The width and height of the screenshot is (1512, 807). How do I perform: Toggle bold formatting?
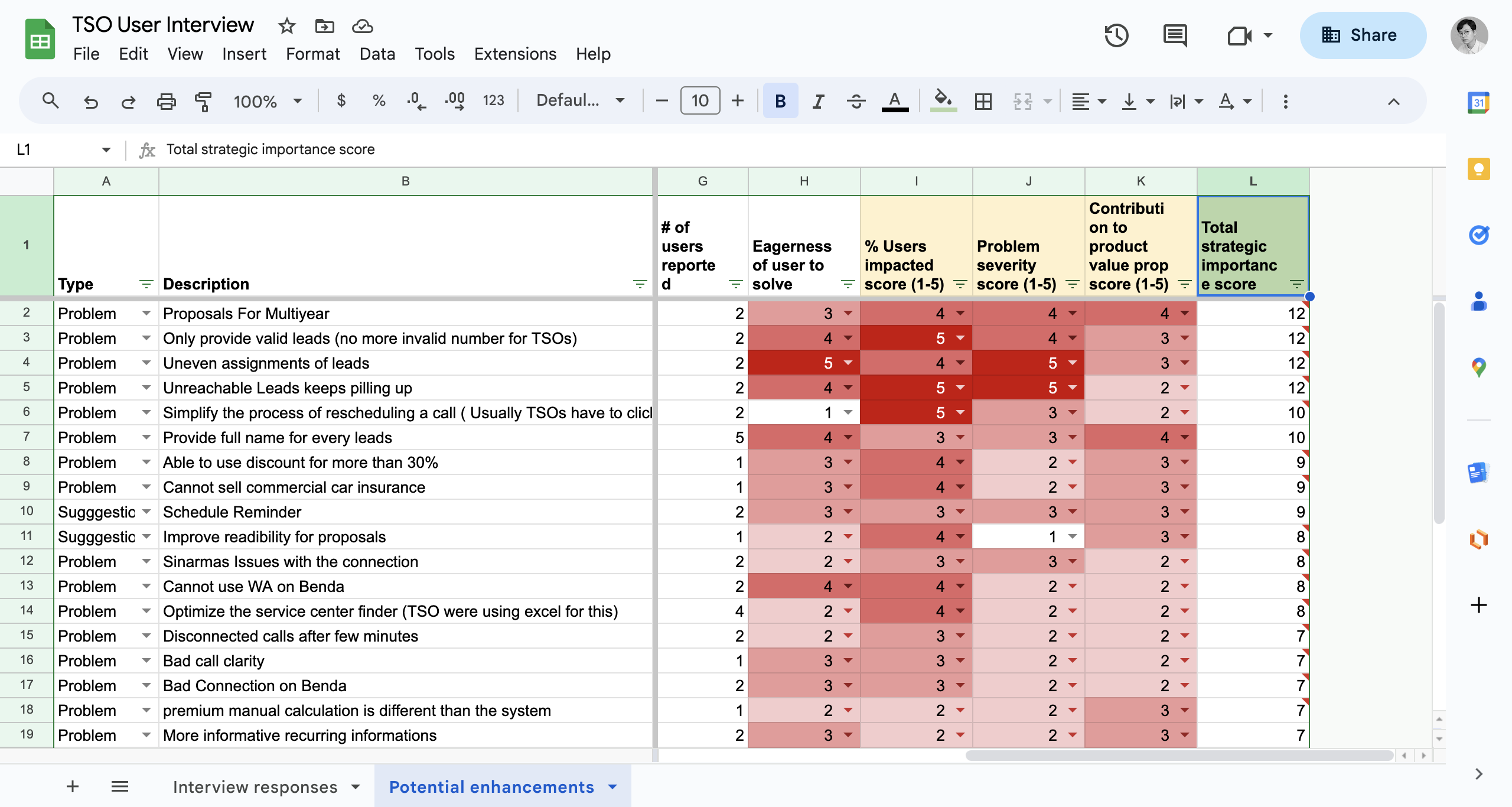tap(780, 102)
